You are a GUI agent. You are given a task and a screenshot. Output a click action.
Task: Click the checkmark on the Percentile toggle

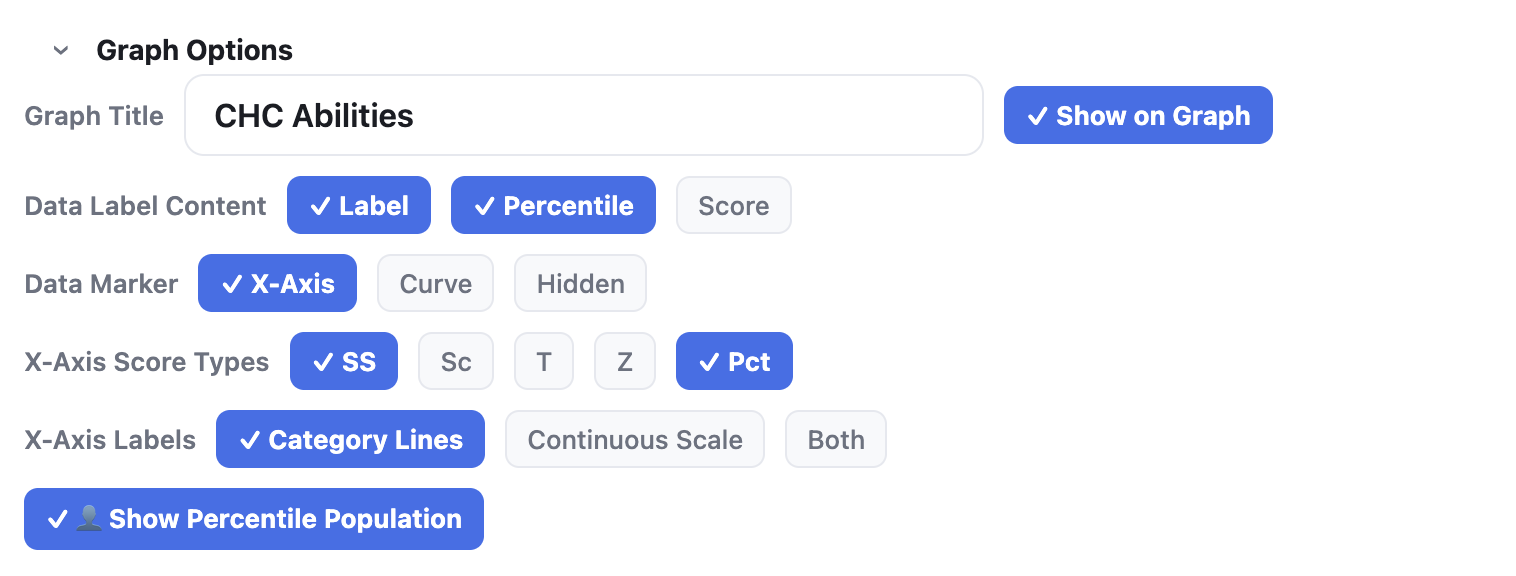(485, 205)
